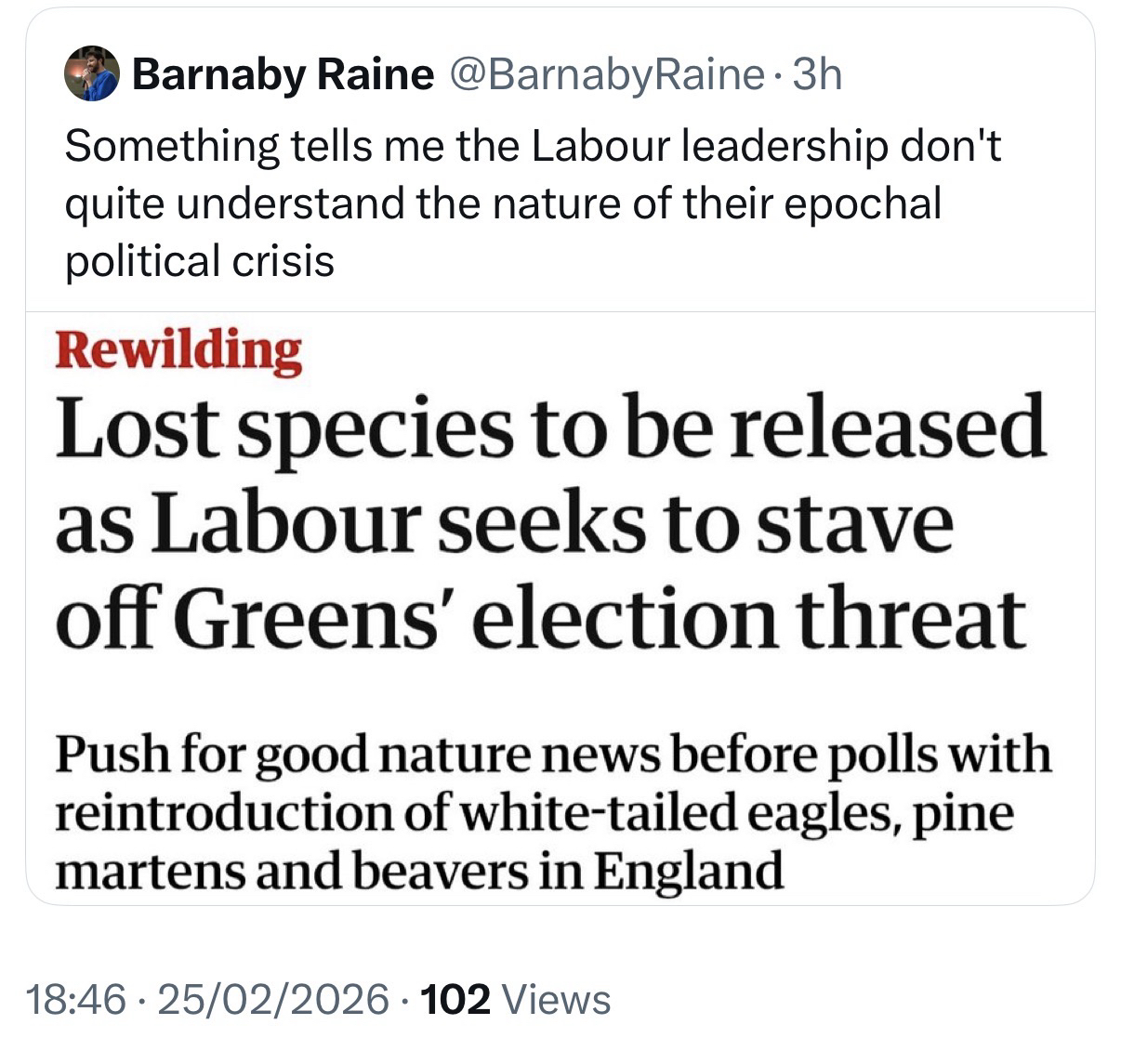
Task: Click the 102 Views count
Action: [516, 1000]
